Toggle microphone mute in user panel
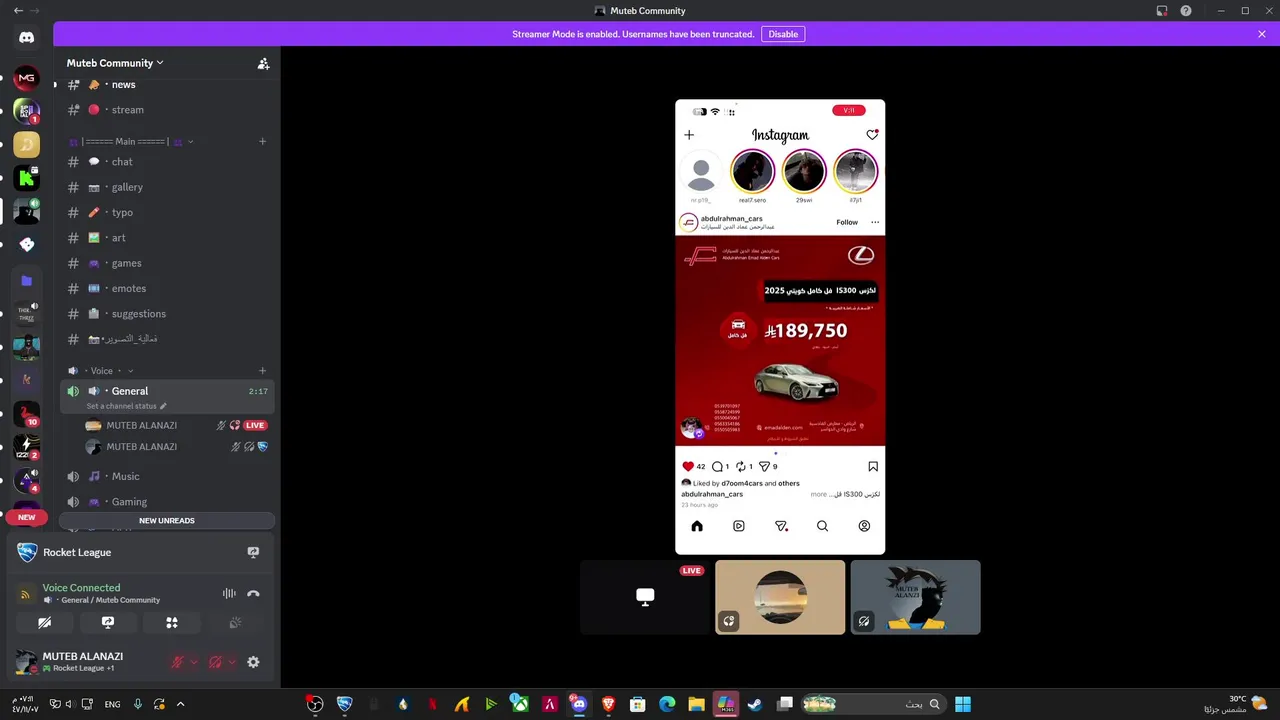1280x720 pixels. coord(177,662)
